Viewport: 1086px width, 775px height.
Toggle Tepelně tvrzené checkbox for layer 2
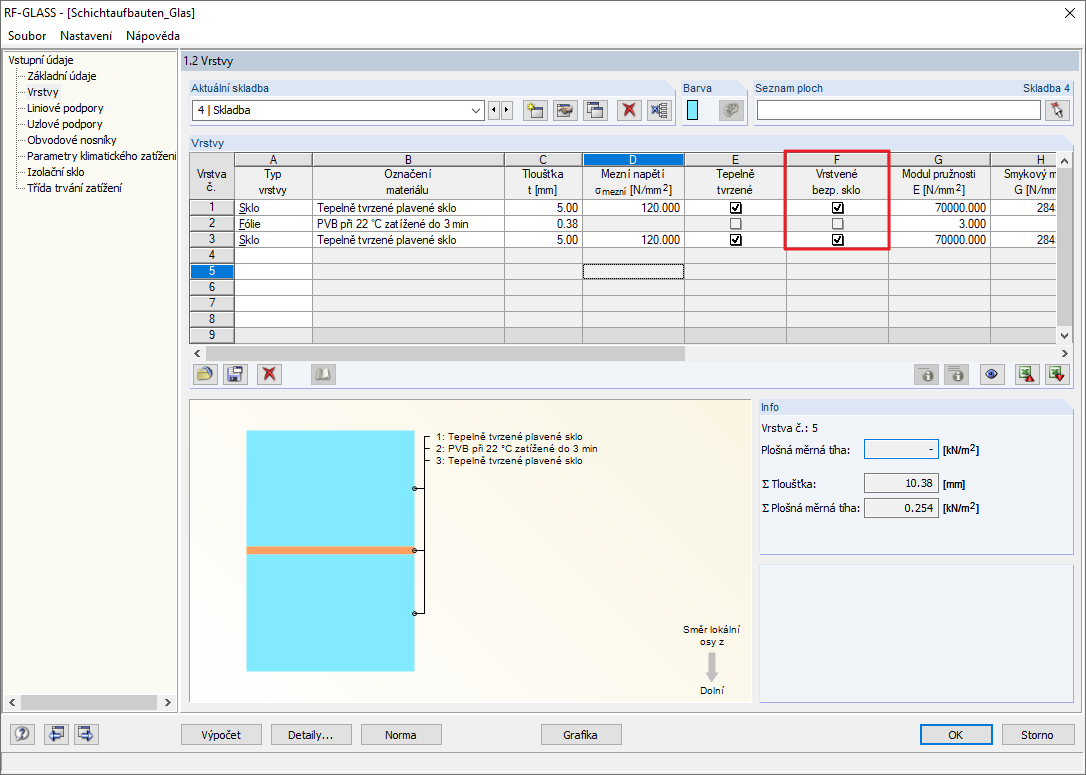tap(736, 224)
